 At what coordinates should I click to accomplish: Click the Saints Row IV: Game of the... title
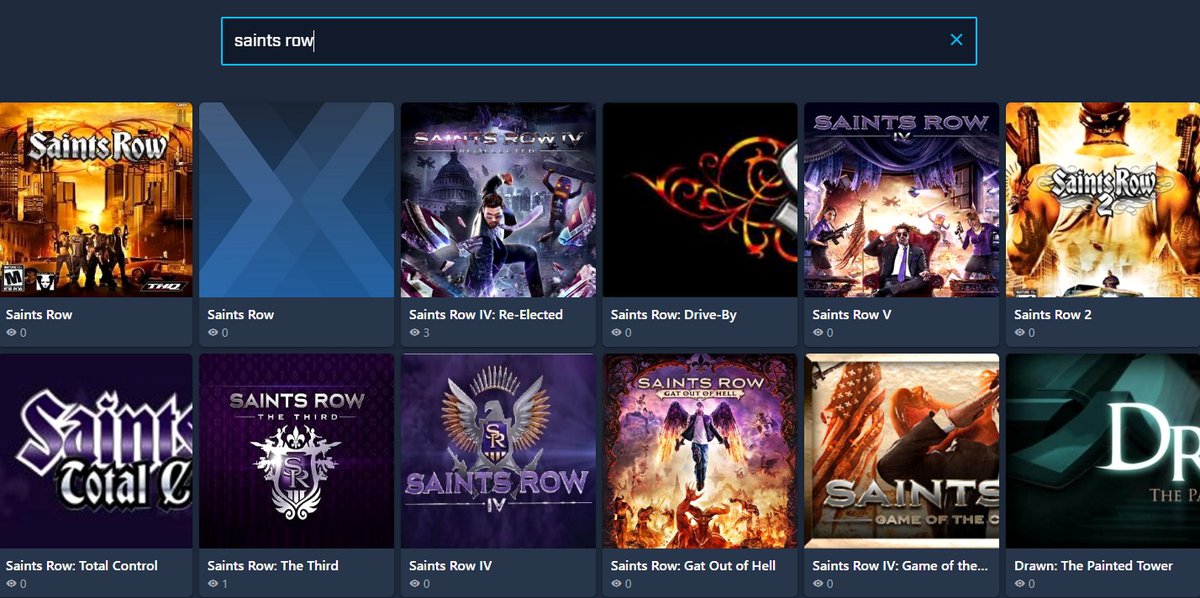(x=899, y=565)
